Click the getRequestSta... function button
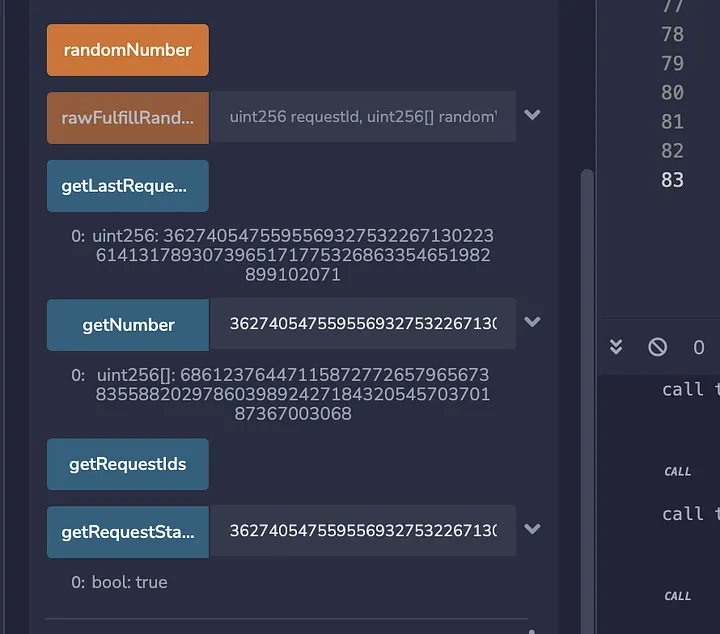 click(127, 532)
